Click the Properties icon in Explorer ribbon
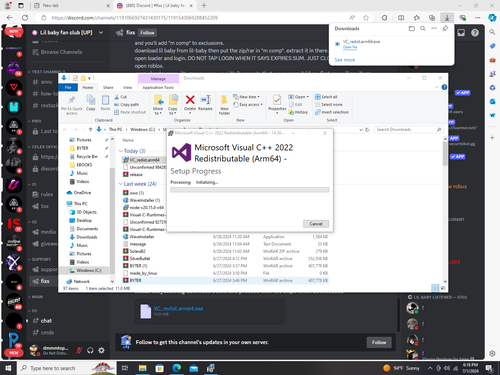This screenshot has height=375, width=500. pos(277,100)
